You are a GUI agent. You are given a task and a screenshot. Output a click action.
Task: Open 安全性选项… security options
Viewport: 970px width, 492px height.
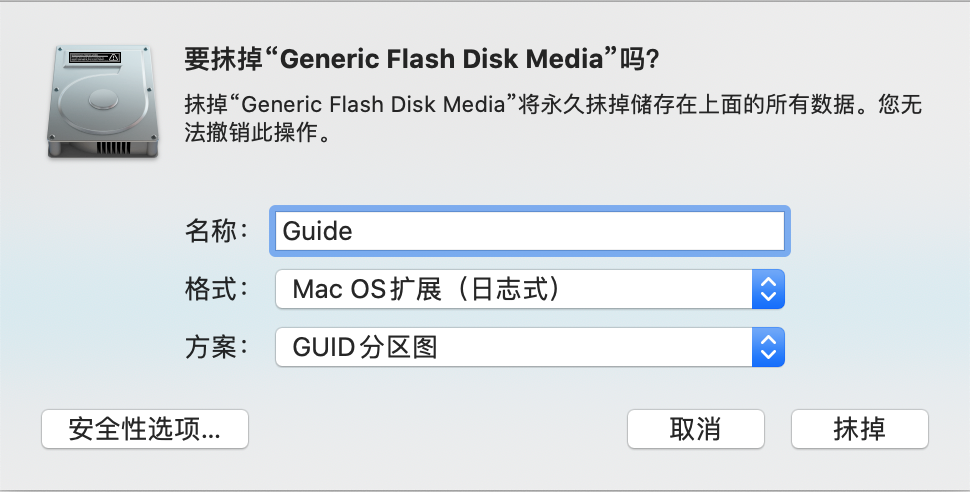click(x=145, y=429)
